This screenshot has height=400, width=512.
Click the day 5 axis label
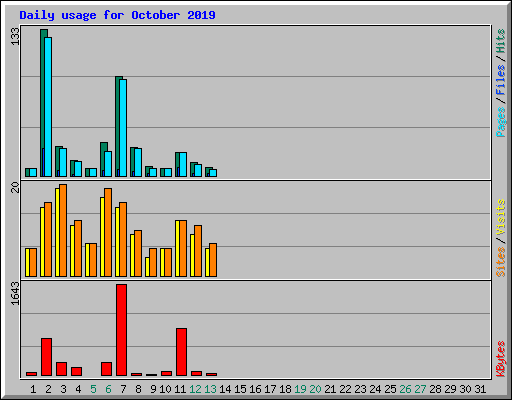[93, 389]
